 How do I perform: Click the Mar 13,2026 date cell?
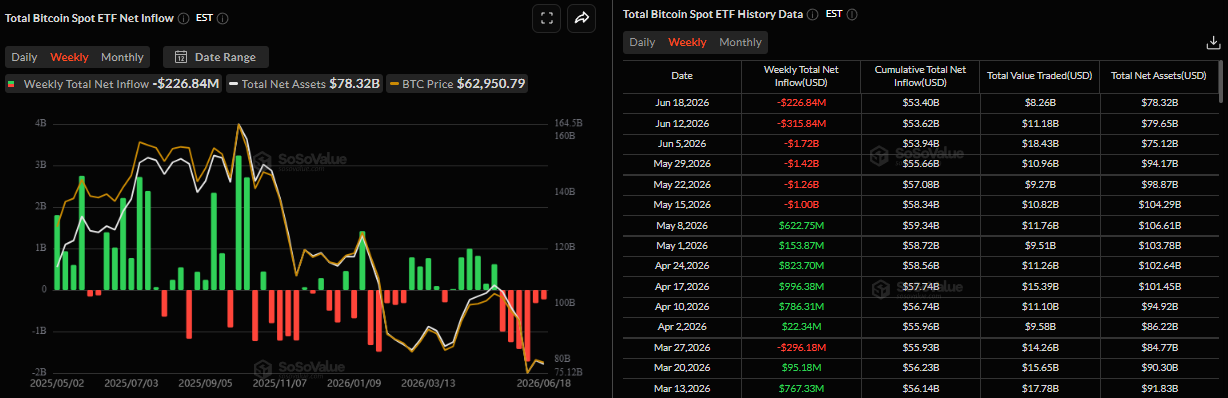coord(681,388)
